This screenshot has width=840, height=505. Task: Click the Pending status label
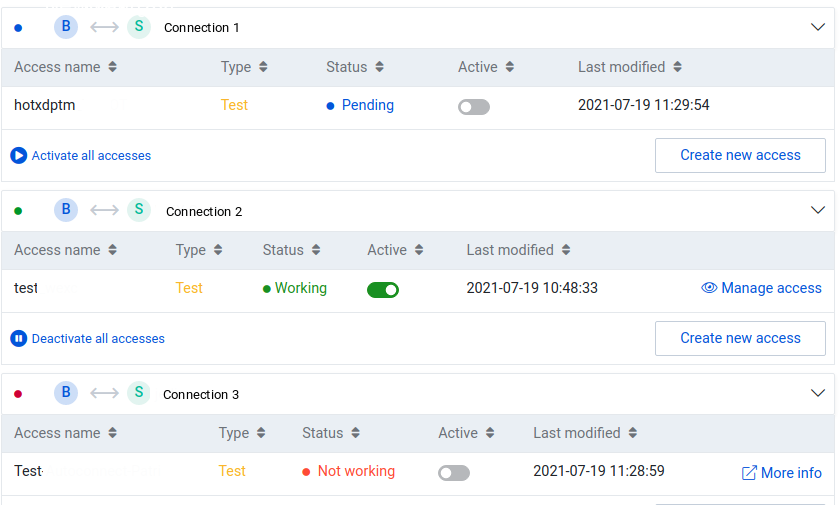click(x=368, y=105)
